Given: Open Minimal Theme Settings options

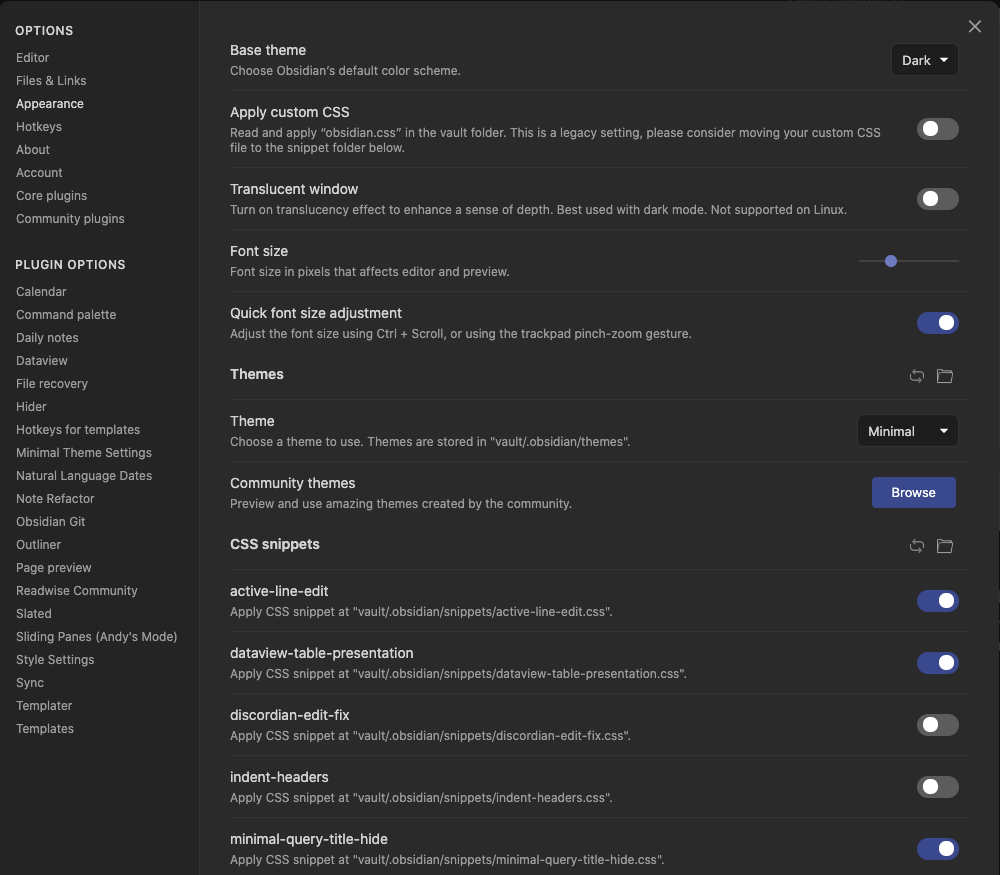Looking at the screenshot, I should (x=83, y=452).
